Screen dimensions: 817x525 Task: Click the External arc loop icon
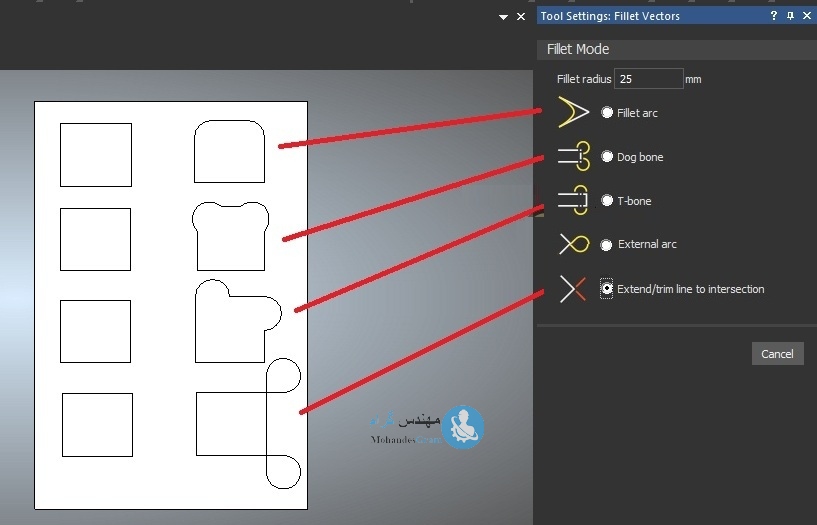coord(573,244)
